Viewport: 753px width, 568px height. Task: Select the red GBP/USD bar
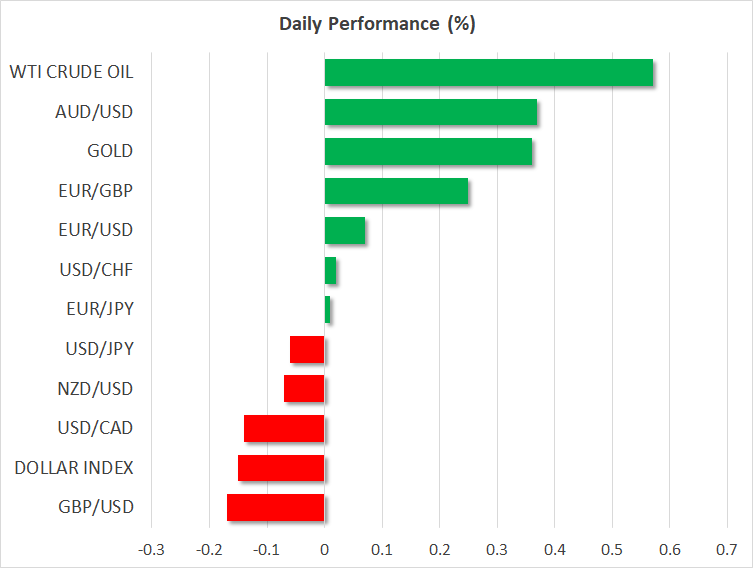coord(275,507)
